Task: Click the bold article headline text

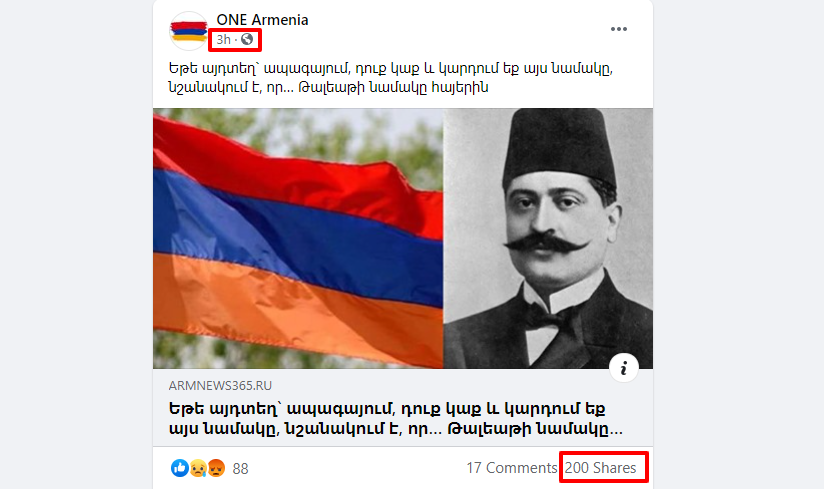Action: click(396, 419)
